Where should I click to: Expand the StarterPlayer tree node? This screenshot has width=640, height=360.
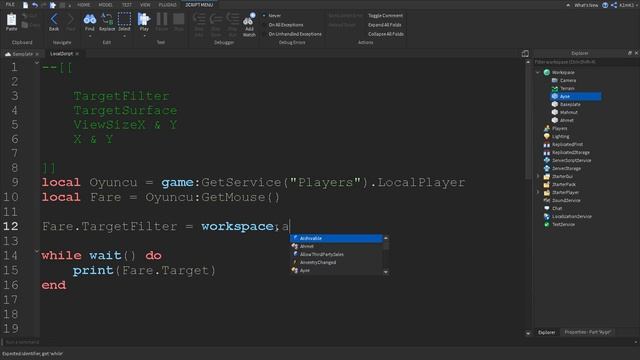(x=538, y=192)
